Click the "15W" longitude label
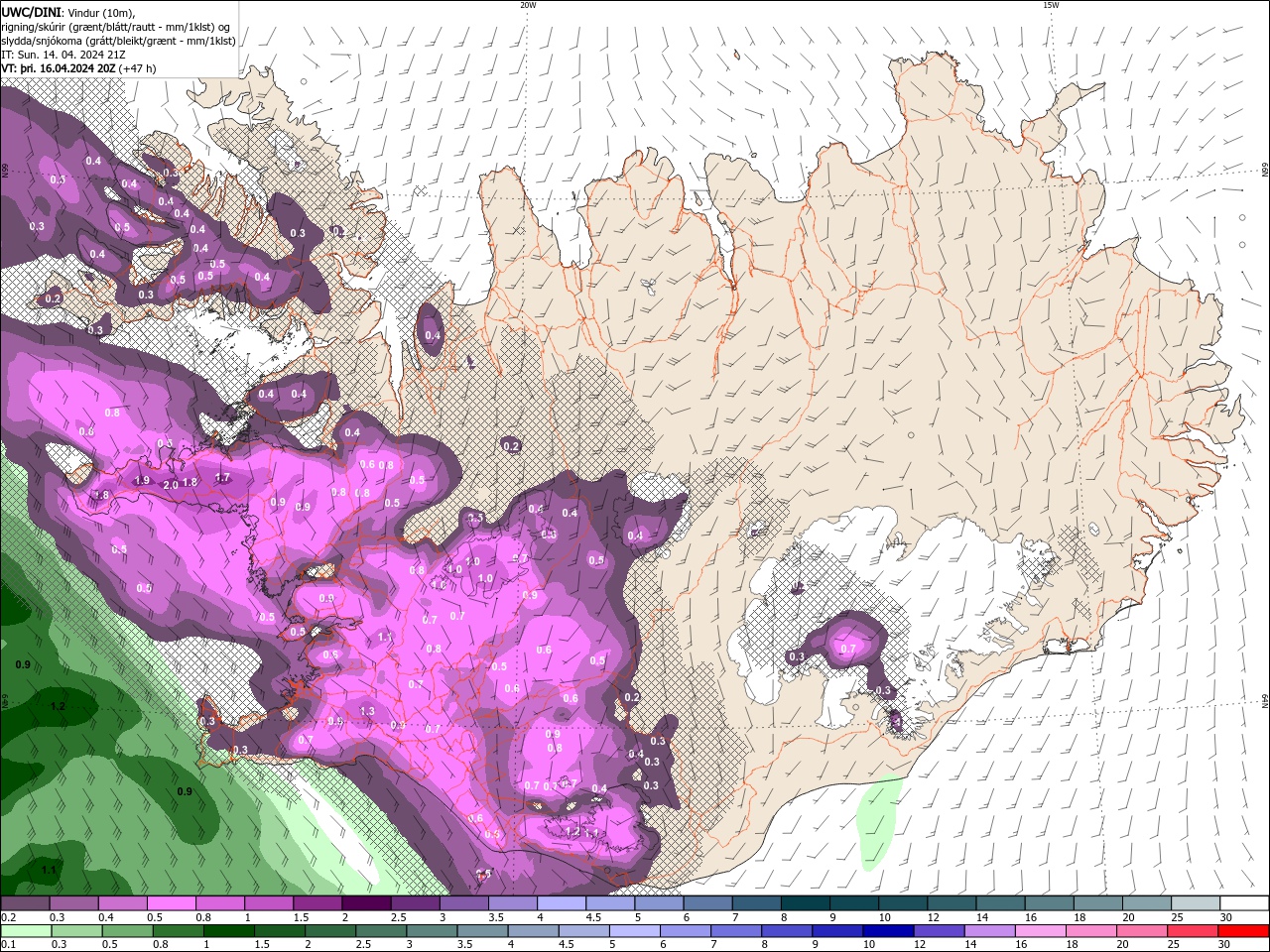This screenshot has height=952, width=1270. click(1051, 5)
